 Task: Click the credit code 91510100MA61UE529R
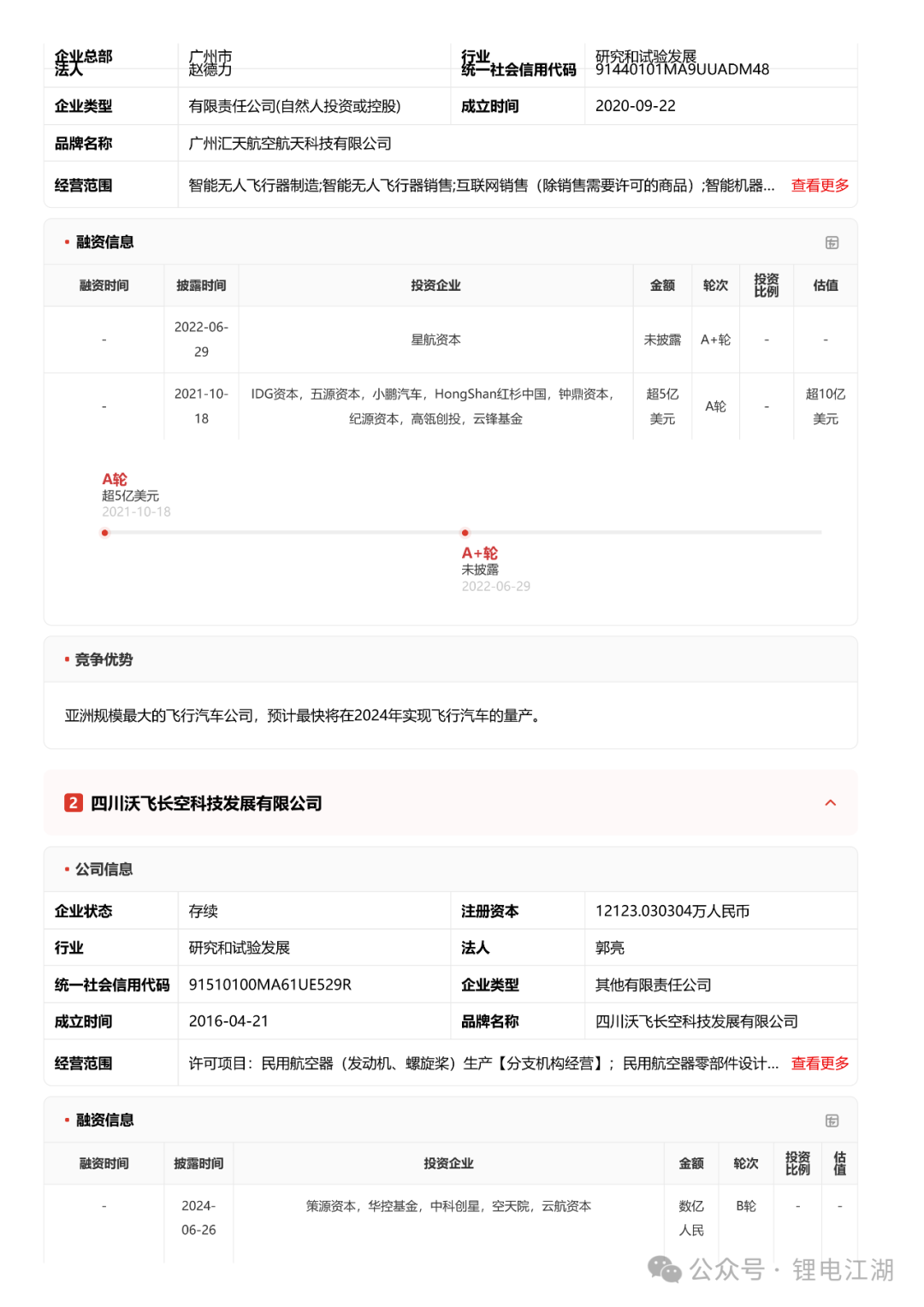269,985
